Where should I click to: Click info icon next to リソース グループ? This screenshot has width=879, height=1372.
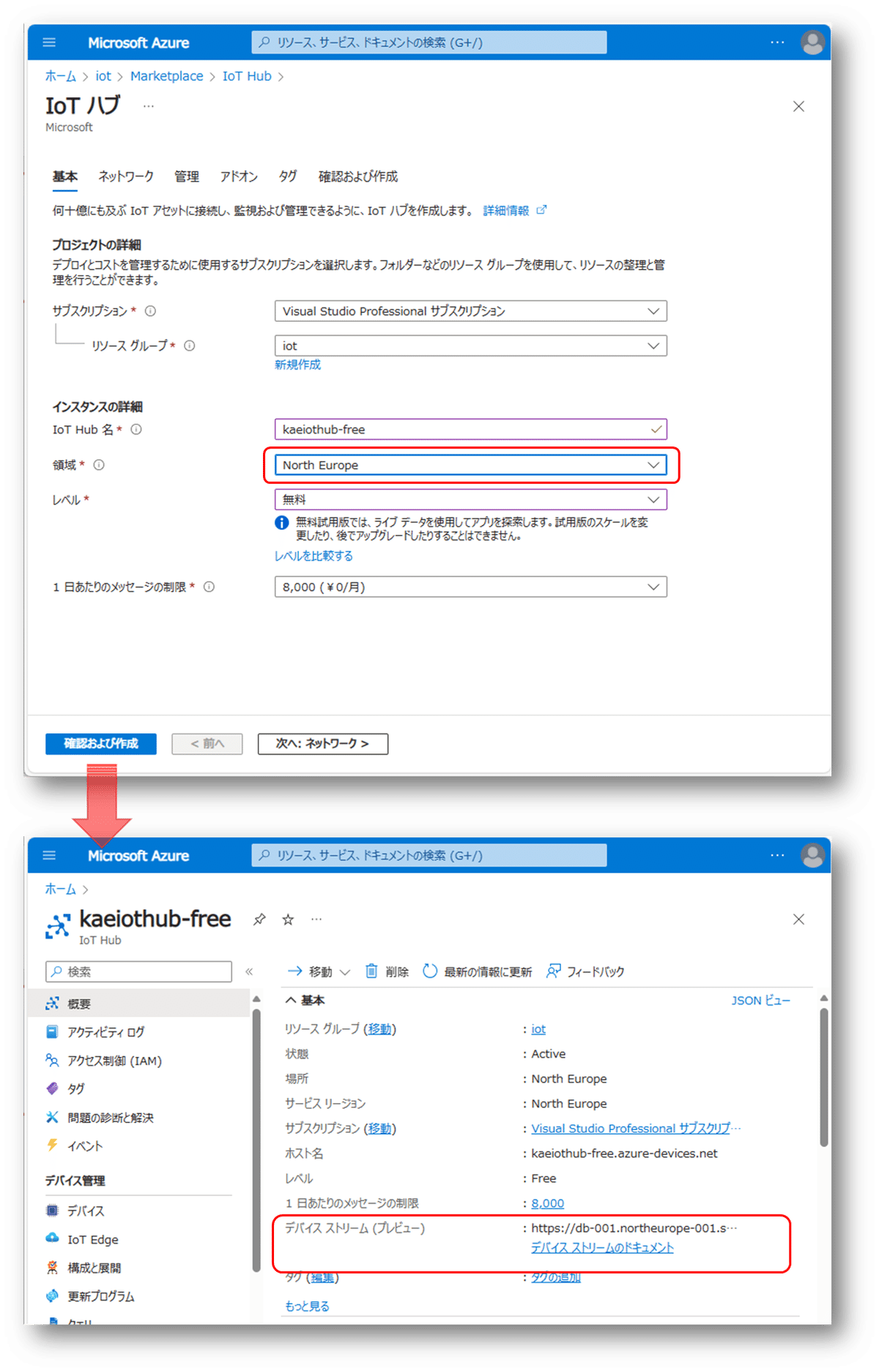click(x=190, y=346)
